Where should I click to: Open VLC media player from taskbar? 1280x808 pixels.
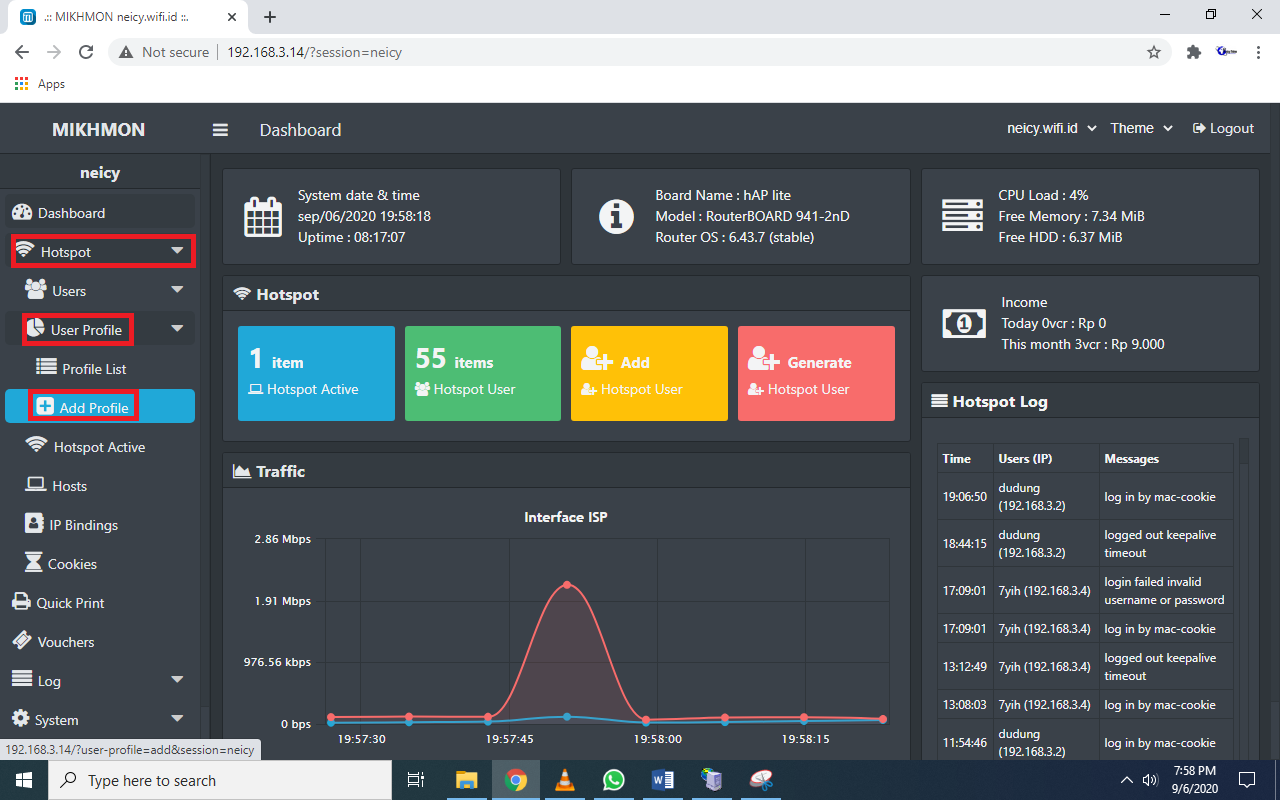(565, 780)
